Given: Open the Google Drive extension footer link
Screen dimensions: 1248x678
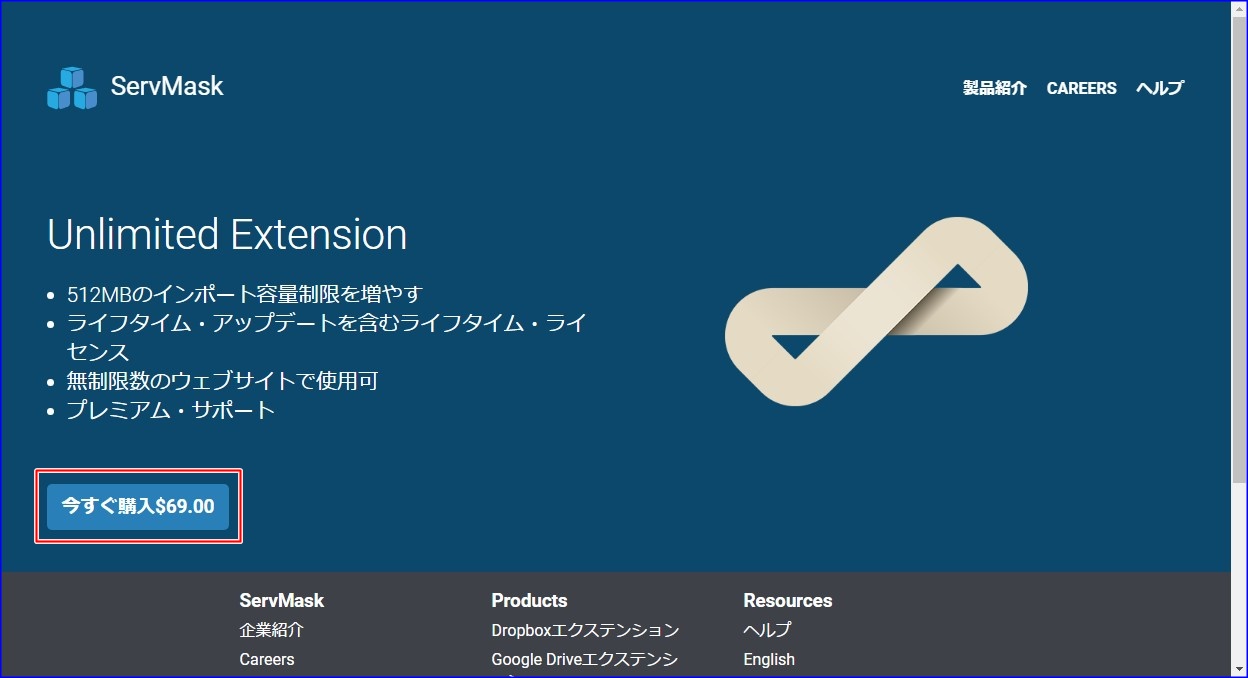Looking at the screenshot, I should 585,659.
